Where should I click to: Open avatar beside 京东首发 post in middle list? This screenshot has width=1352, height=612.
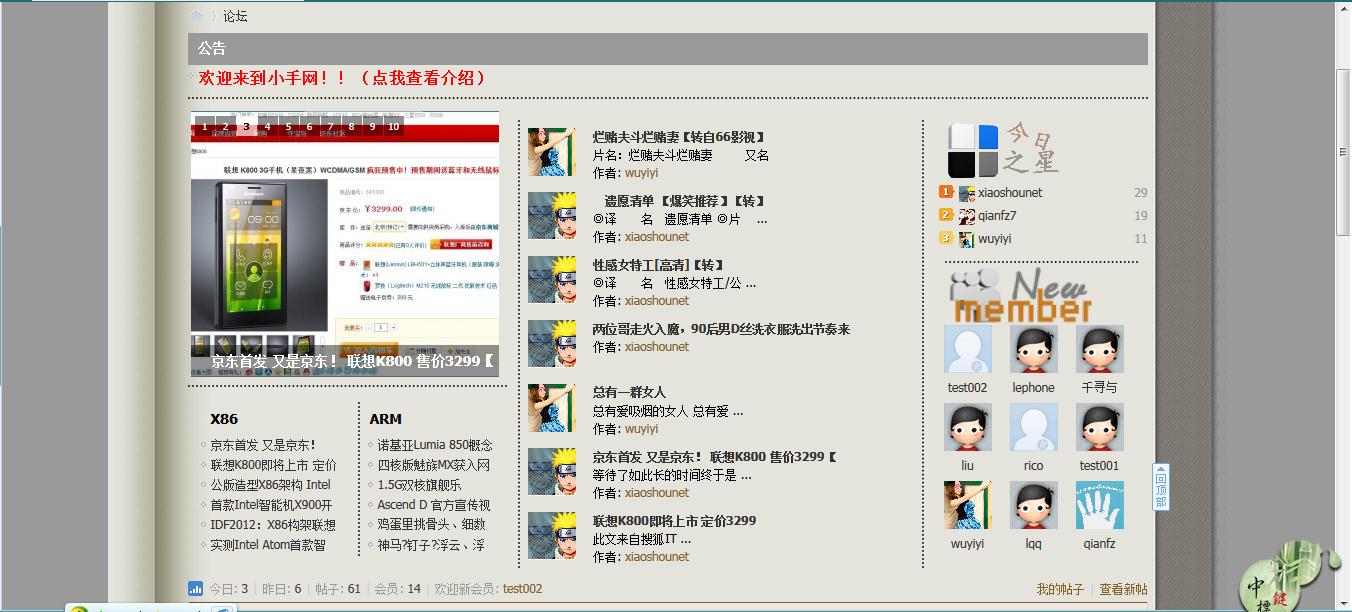click(x=552, y=472)
